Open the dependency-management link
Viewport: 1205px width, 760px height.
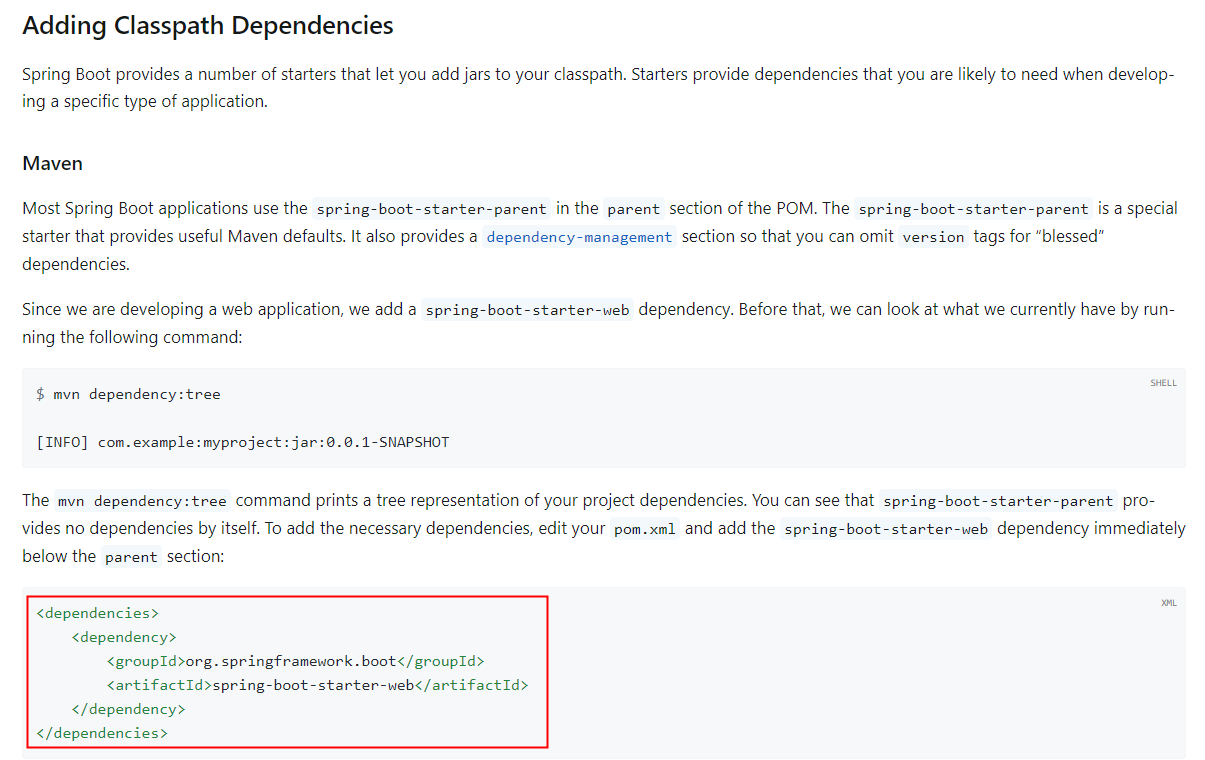click(579, 237)
